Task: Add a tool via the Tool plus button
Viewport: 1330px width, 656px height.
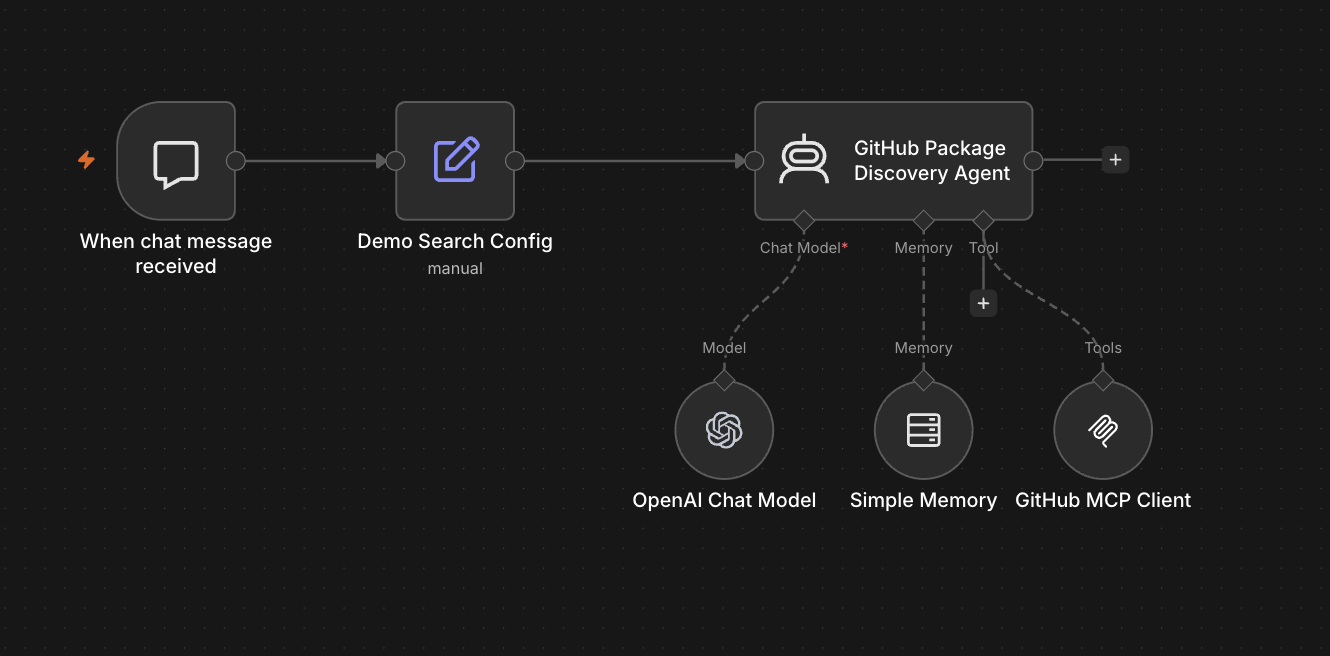Action: (983, 304)
